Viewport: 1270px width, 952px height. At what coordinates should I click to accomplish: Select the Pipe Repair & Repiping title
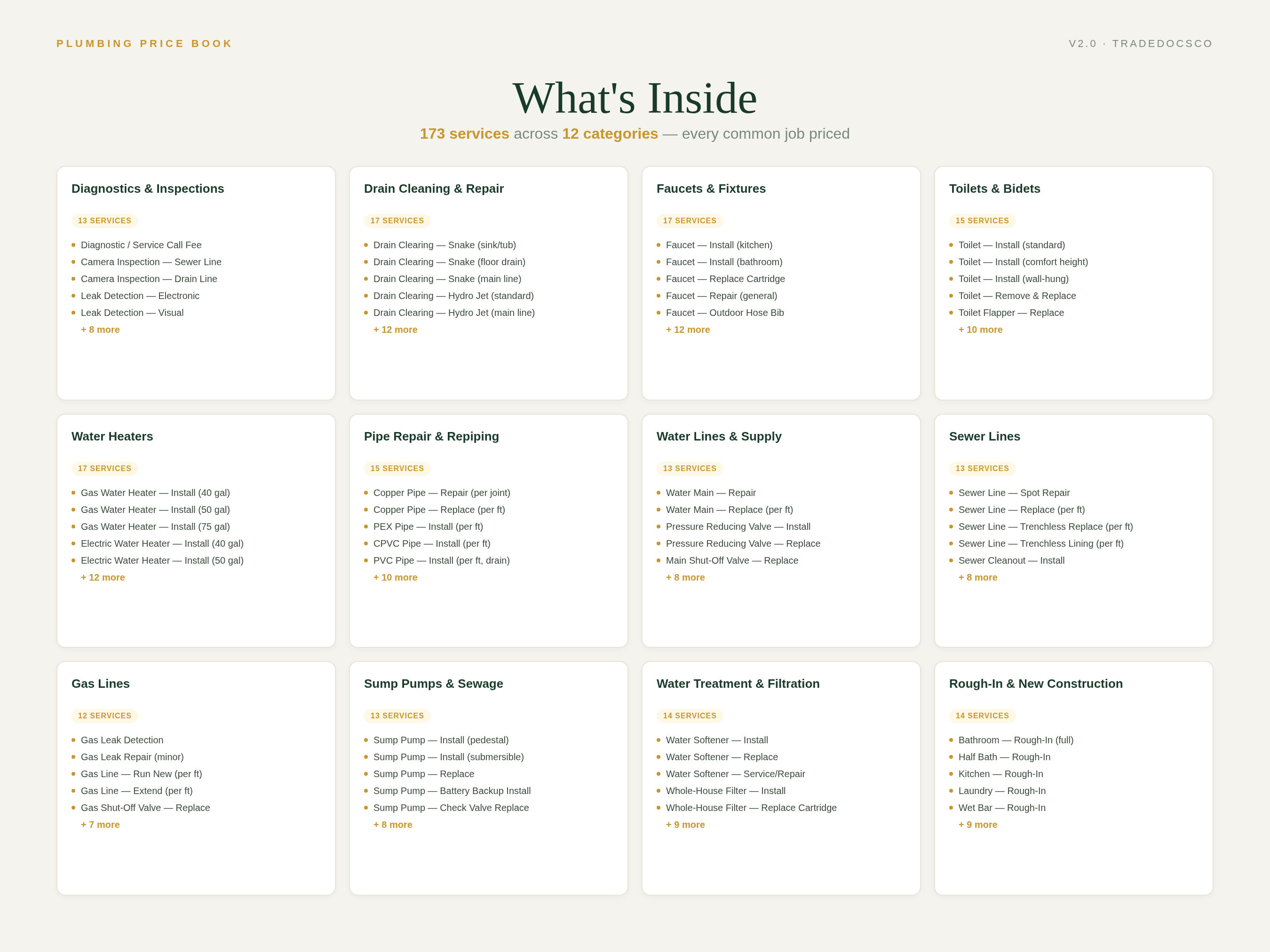coord(431,436)
